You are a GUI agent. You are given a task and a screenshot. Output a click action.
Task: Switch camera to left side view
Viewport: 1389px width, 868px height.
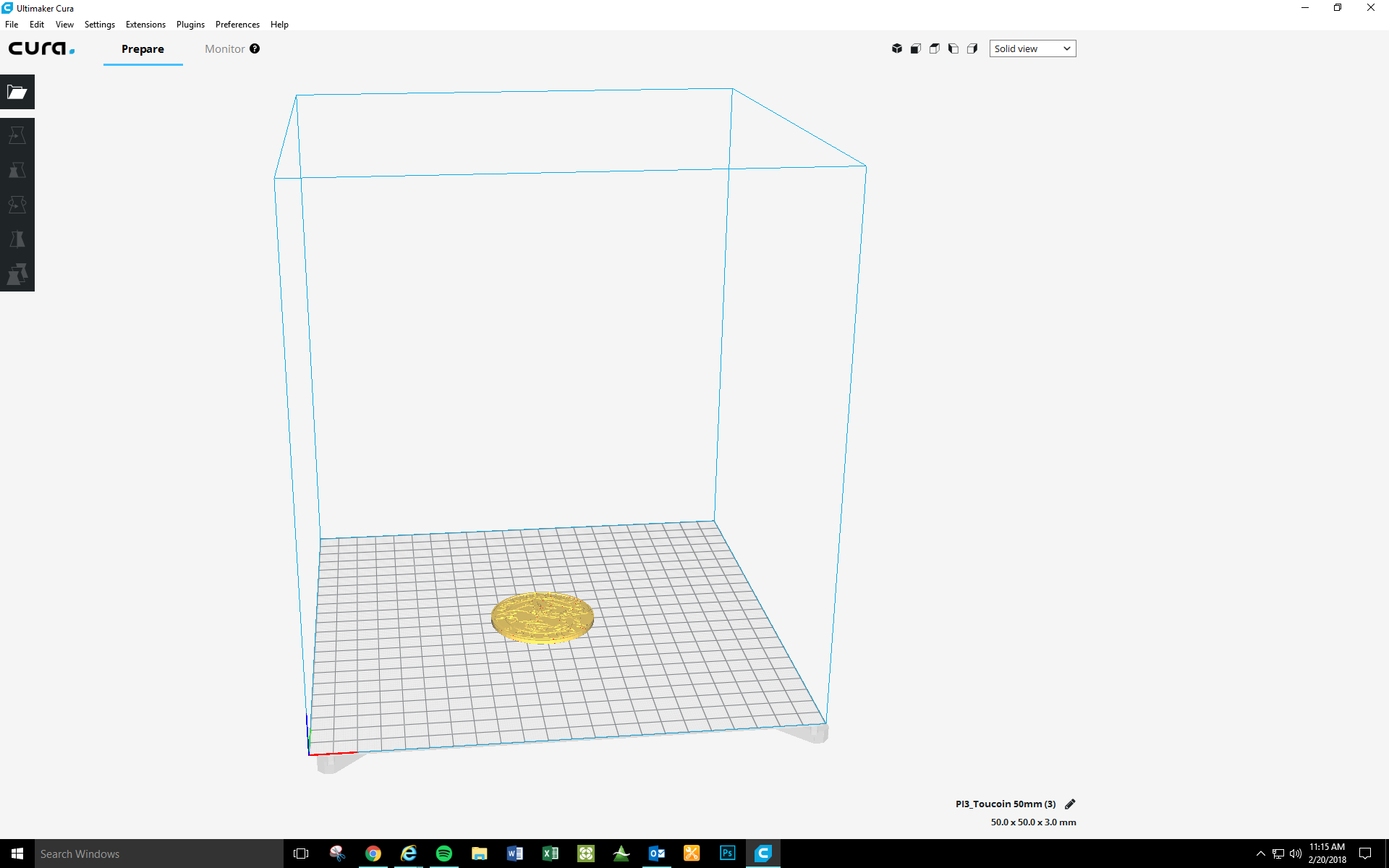click(x=953, y=48)
